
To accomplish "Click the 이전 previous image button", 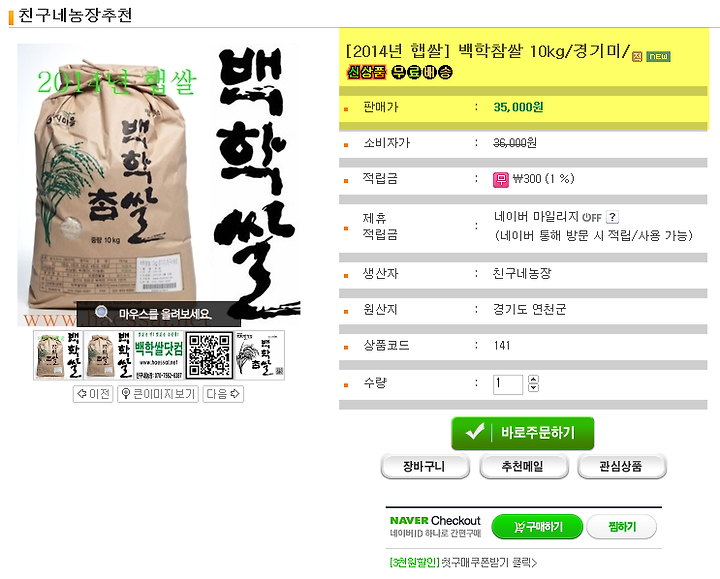I will [93, 394].
